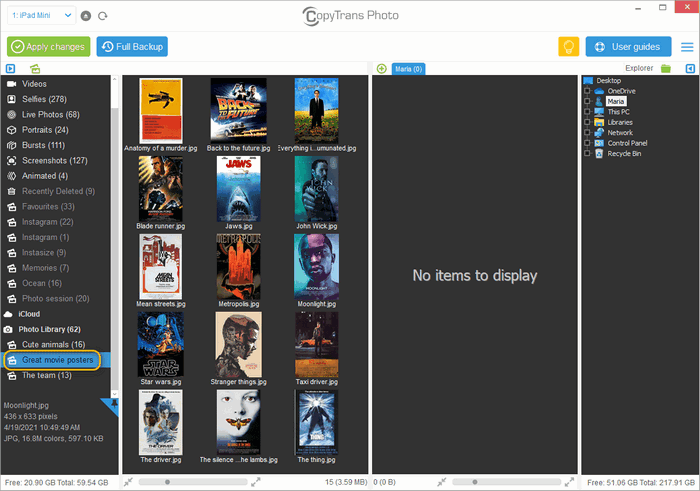Click shrink thumbnails icon in iPad pane
This screenshot has width=700, height=491.
click(129, 482)
